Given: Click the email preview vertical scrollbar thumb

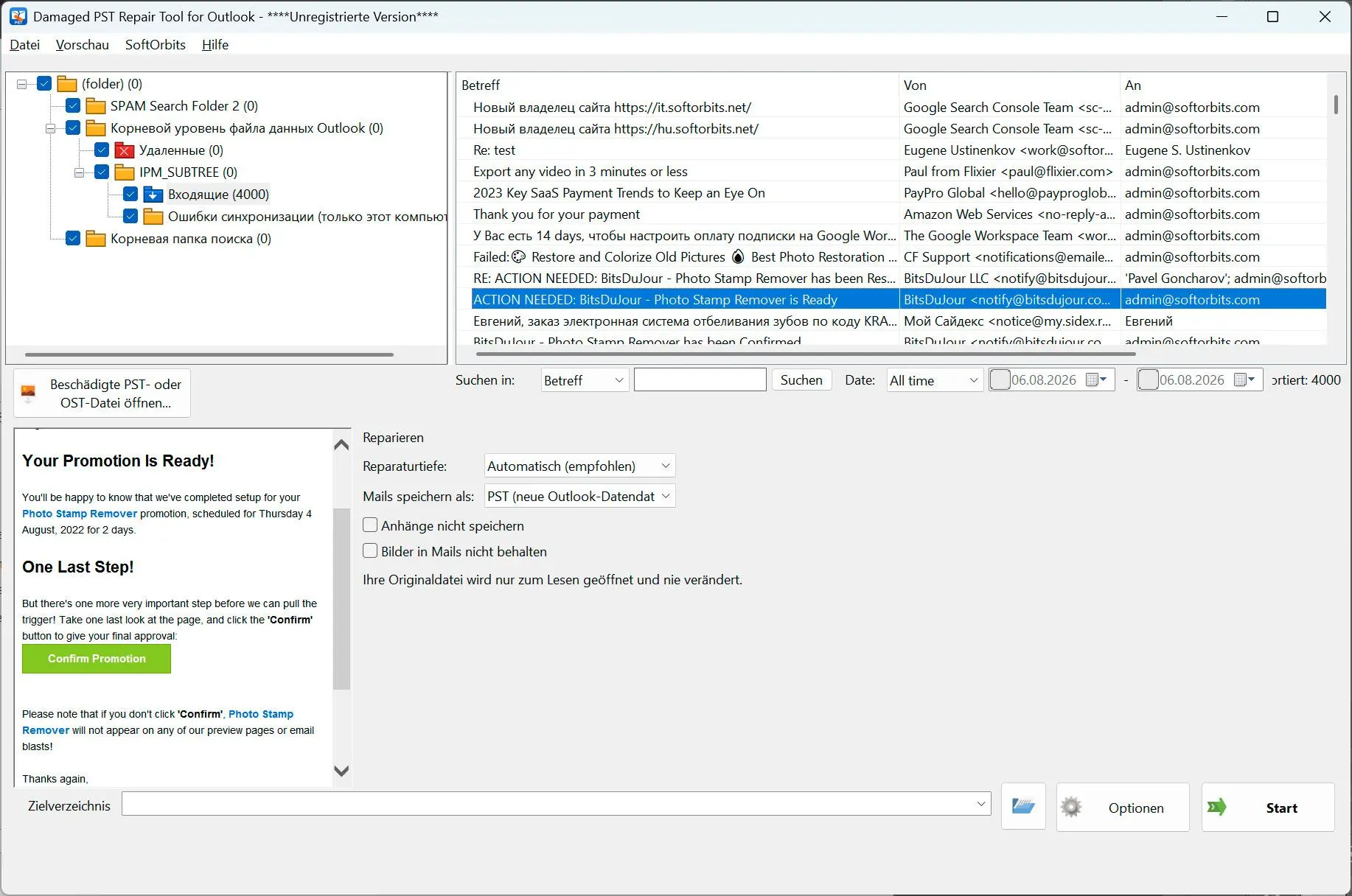Looking at the screenshot, I should [x=341, y=598].
